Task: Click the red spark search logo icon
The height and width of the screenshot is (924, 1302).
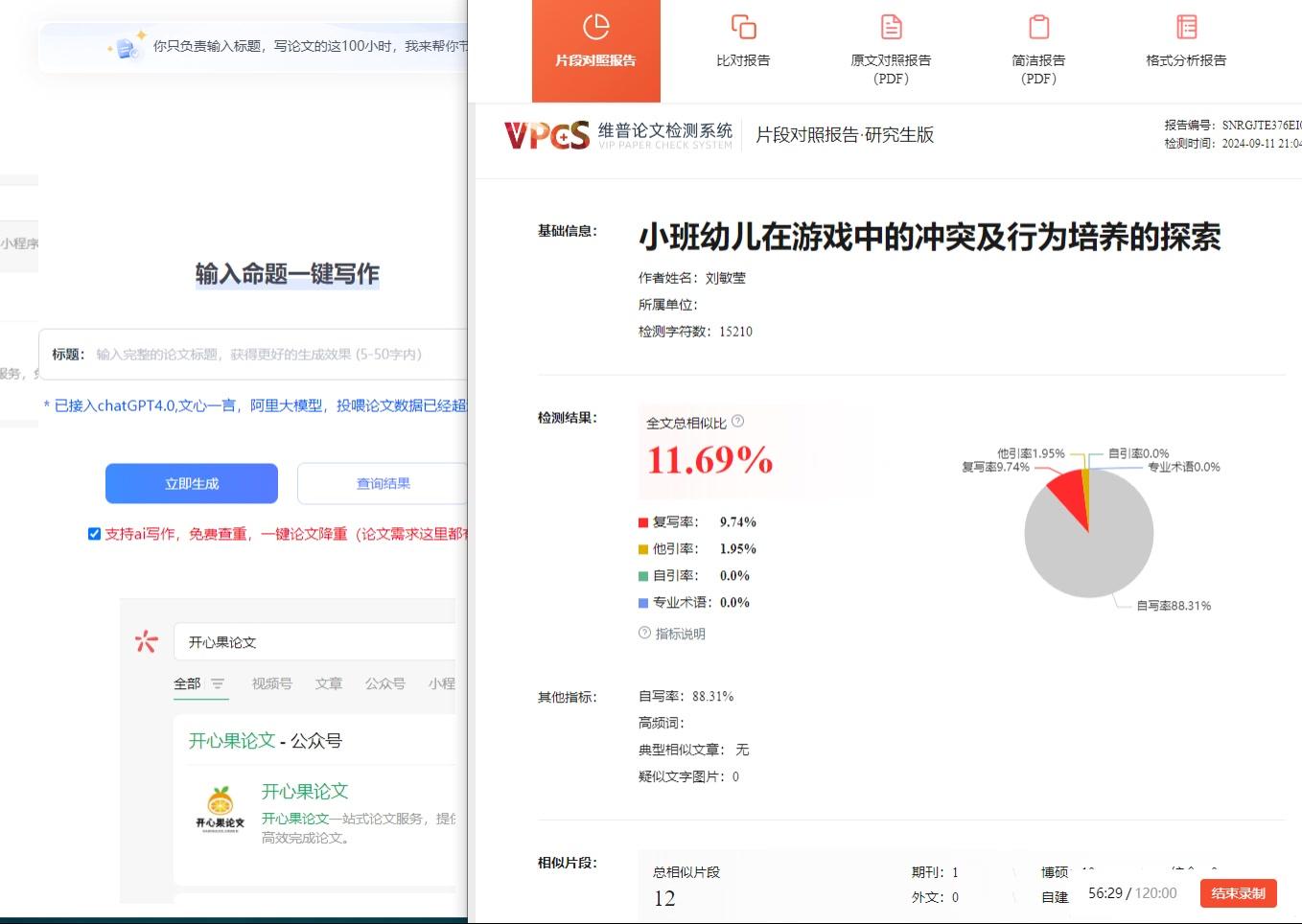Action: point(146,641)
